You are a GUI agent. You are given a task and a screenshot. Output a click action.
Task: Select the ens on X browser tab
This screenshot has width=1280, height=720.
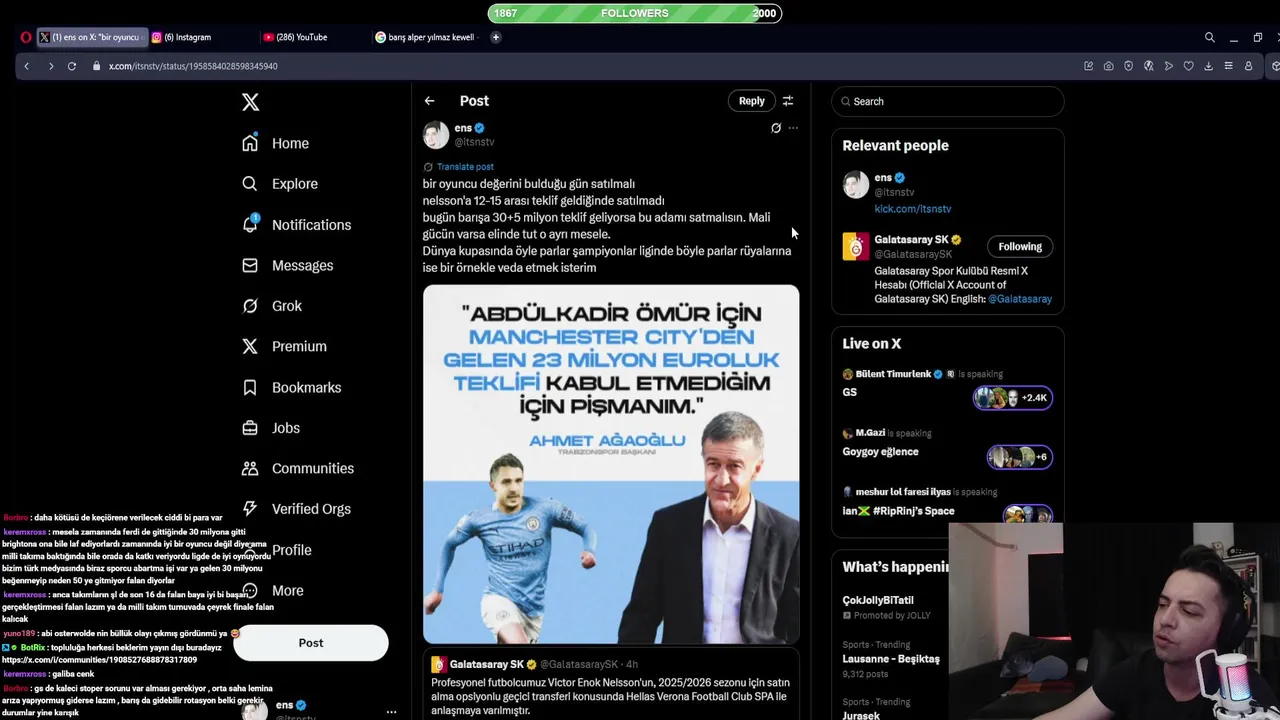click(92, 37)
